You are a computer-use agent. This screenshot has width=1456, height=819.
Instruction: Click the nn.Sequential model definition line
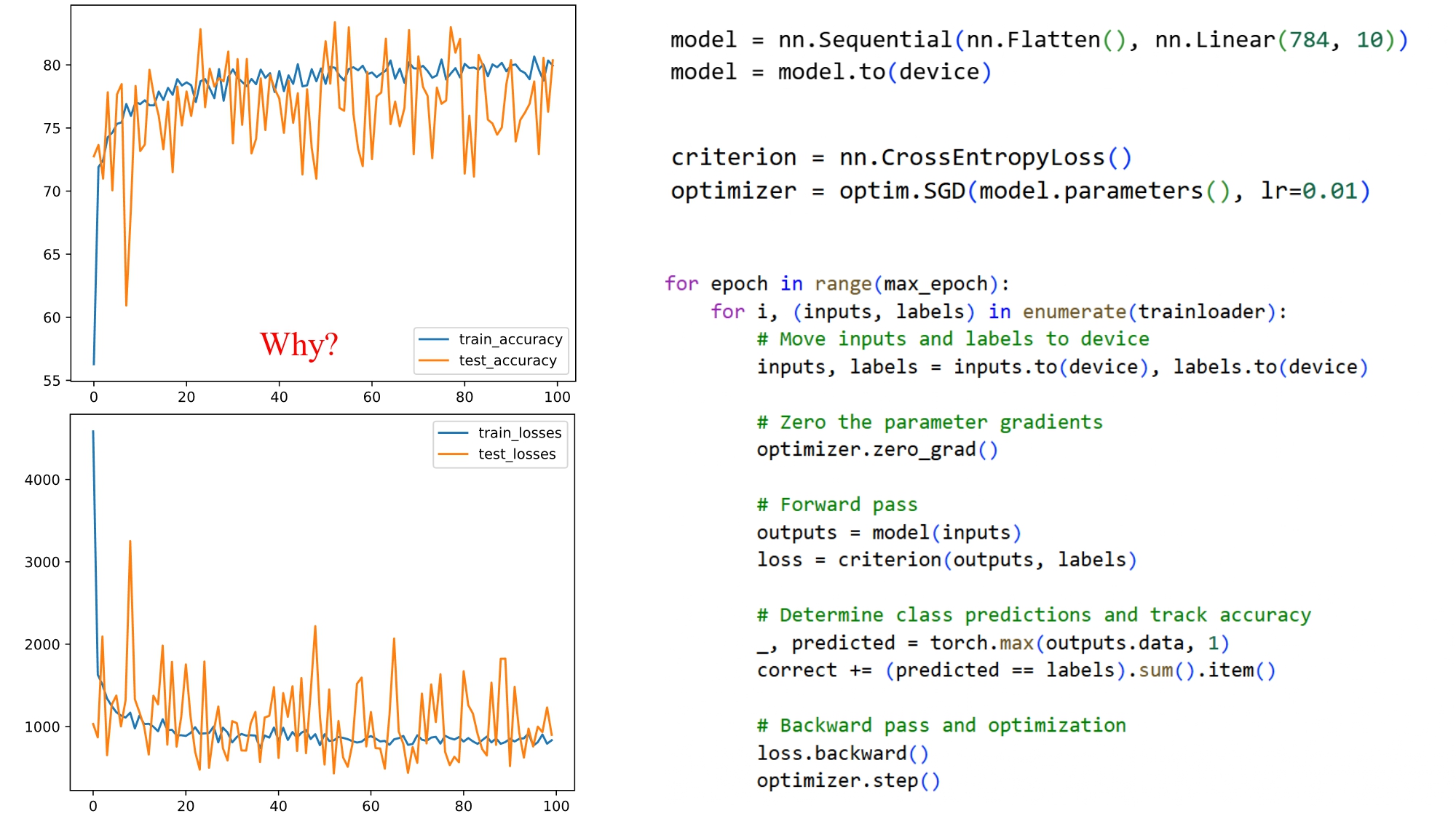(x=1038, y=40)
